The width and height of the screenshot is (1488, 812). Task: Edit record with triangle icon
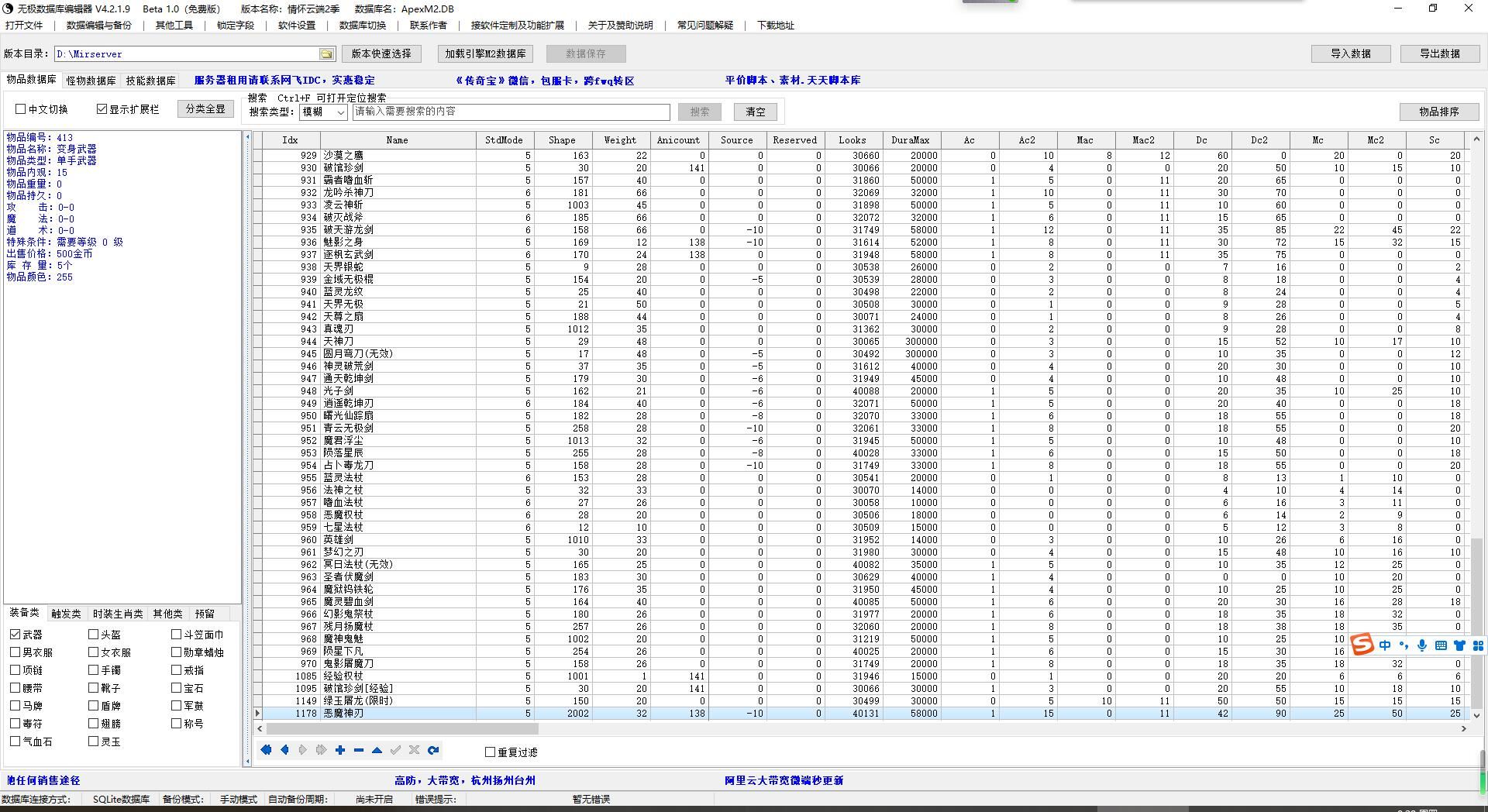point(377,750)
